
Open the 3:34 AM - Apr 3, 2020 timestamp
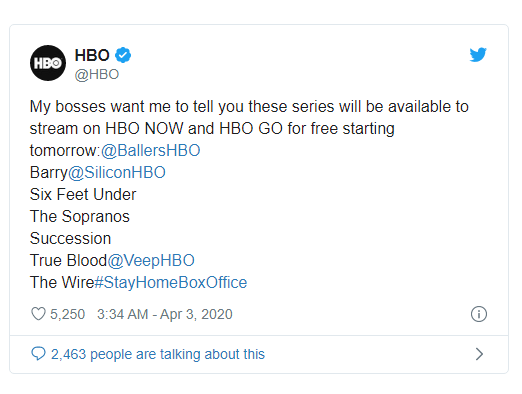click(165, 314)
